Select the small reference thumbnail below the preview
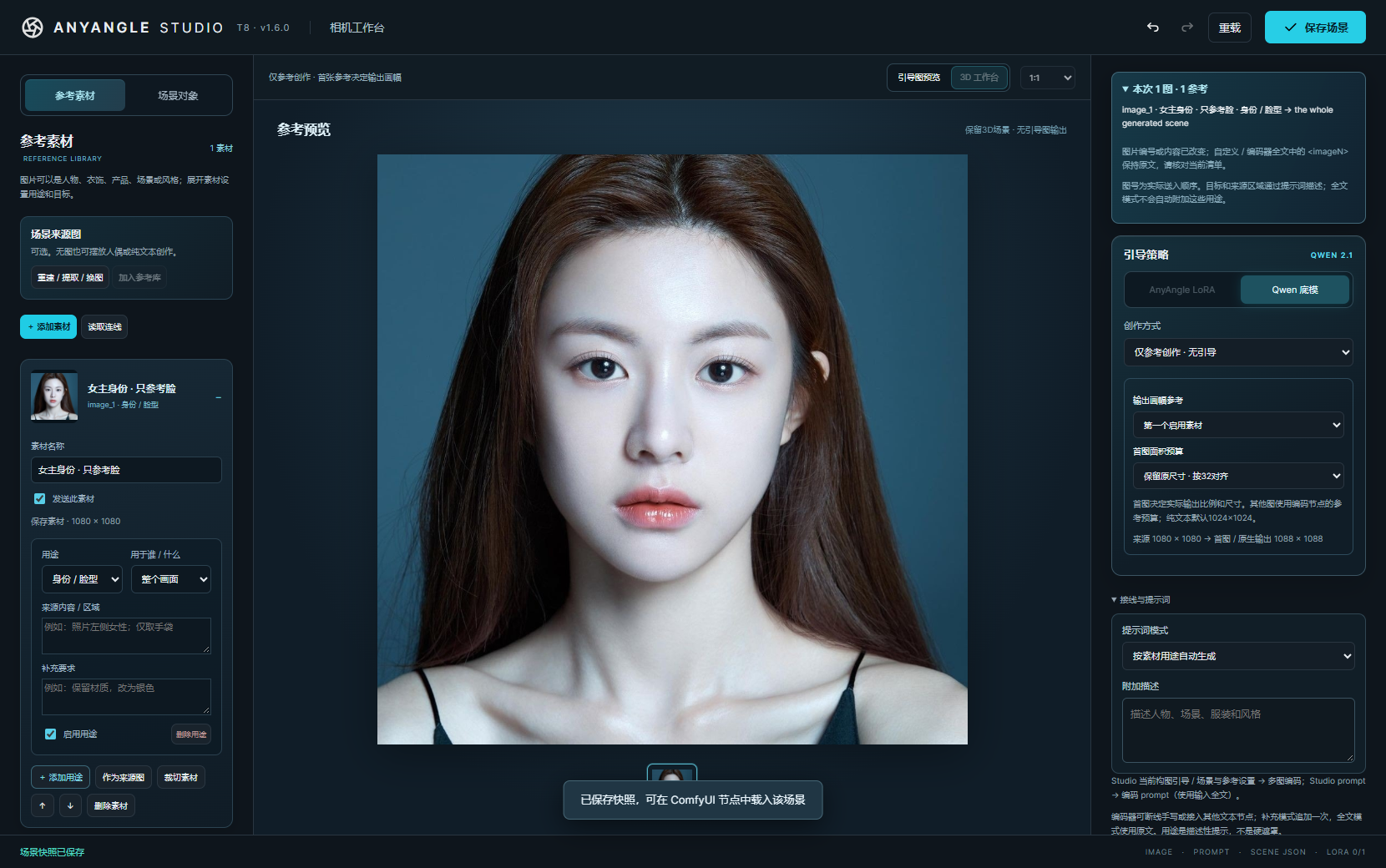The image size is (1386, 868). click(672, 773)
